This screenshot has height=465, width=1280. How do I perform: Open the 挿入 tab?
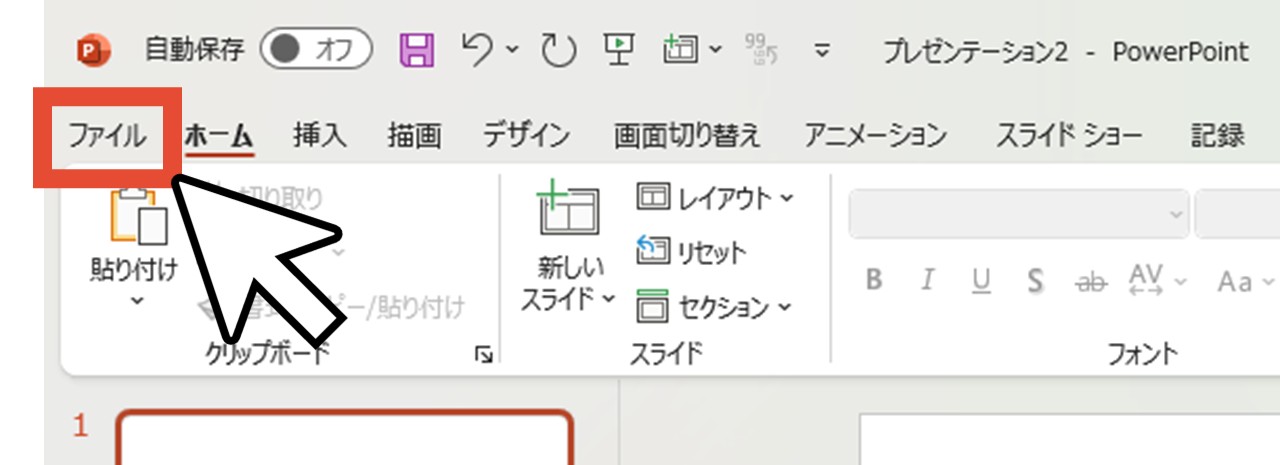320,136
